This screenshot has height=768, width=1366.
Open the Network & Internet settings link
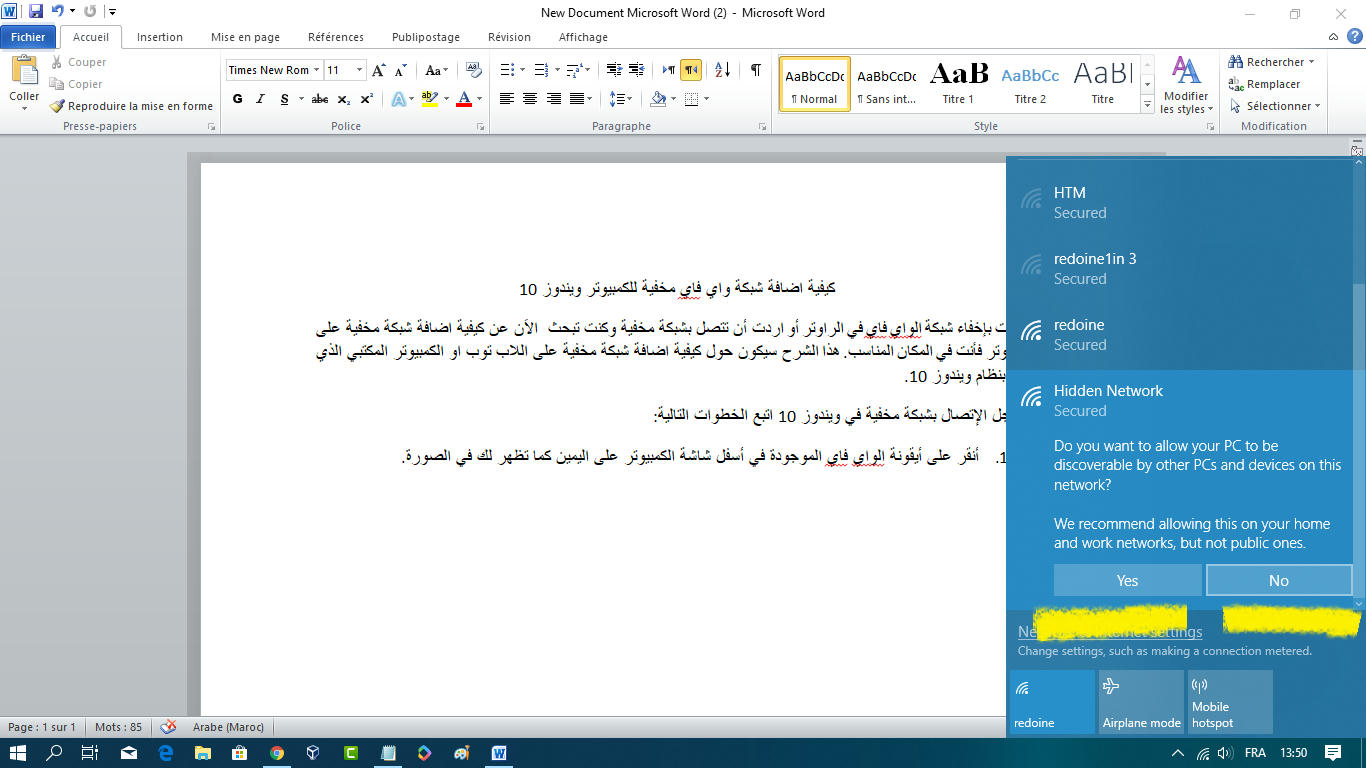1110,632
